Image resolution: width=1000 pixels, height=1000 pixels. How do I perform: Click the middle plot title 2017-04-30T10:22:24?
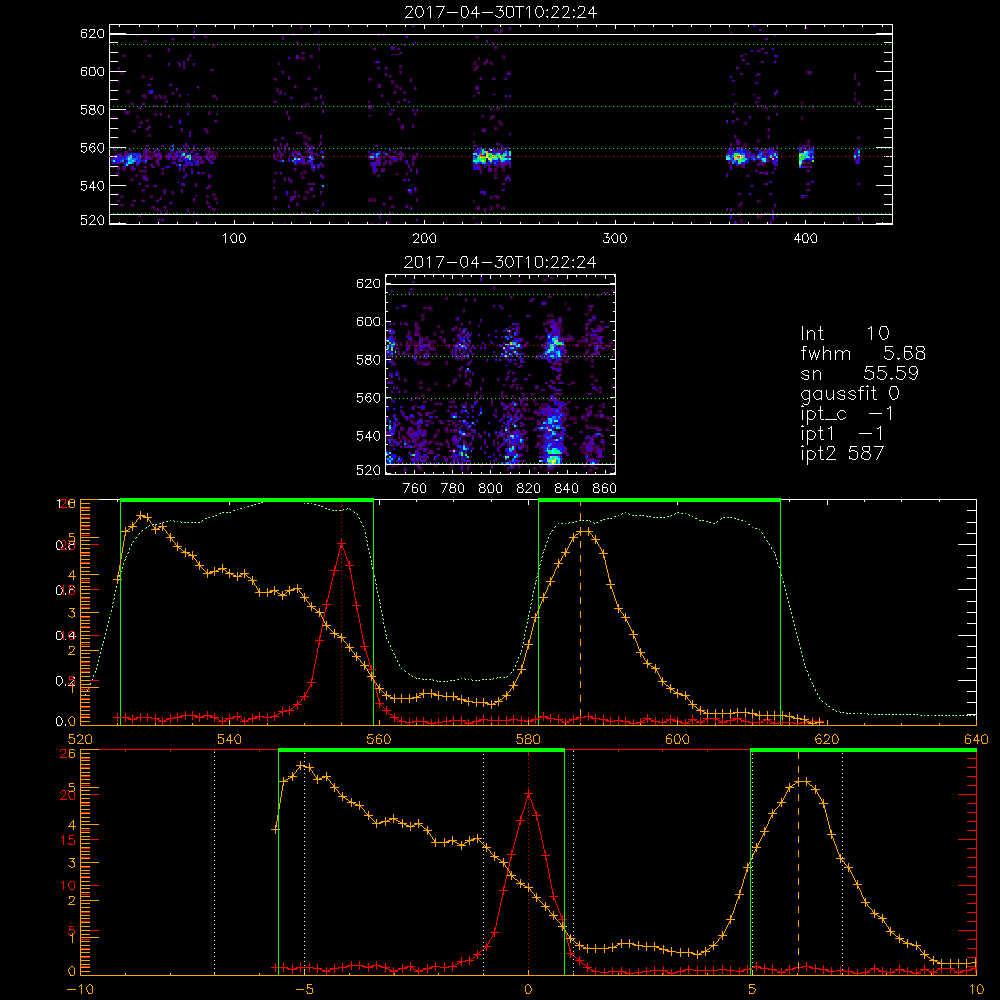tap(500, 262)
